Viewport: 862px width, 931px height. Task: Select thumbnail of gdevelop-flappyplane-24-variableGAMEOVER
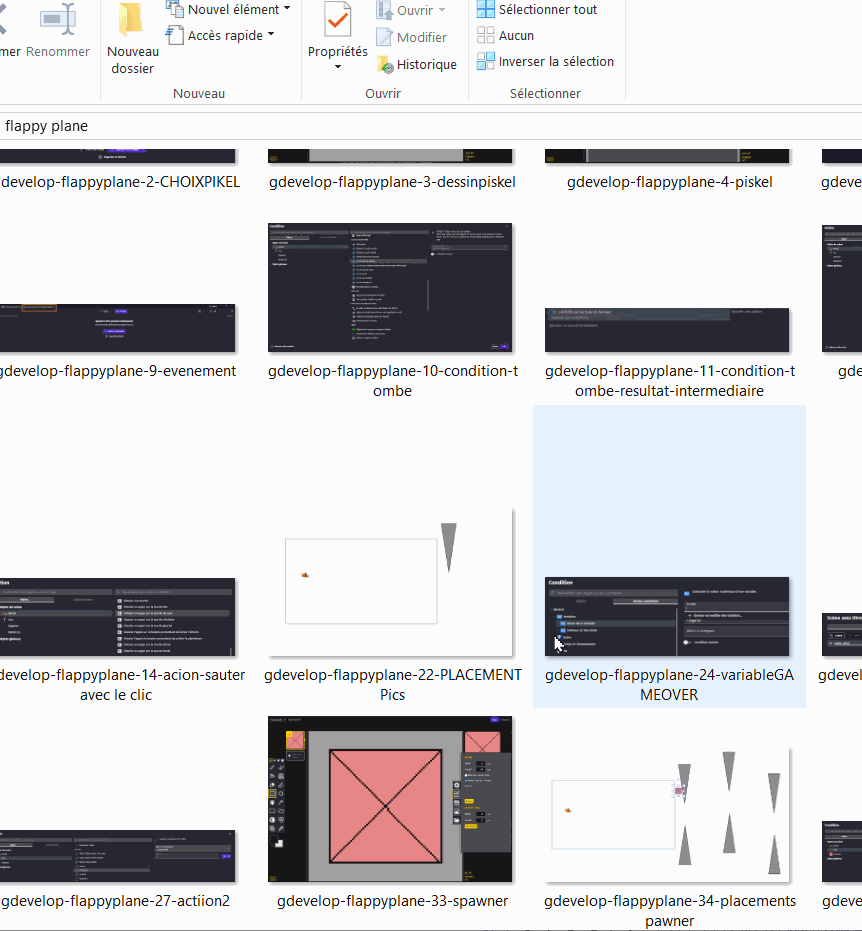[667, 616]
